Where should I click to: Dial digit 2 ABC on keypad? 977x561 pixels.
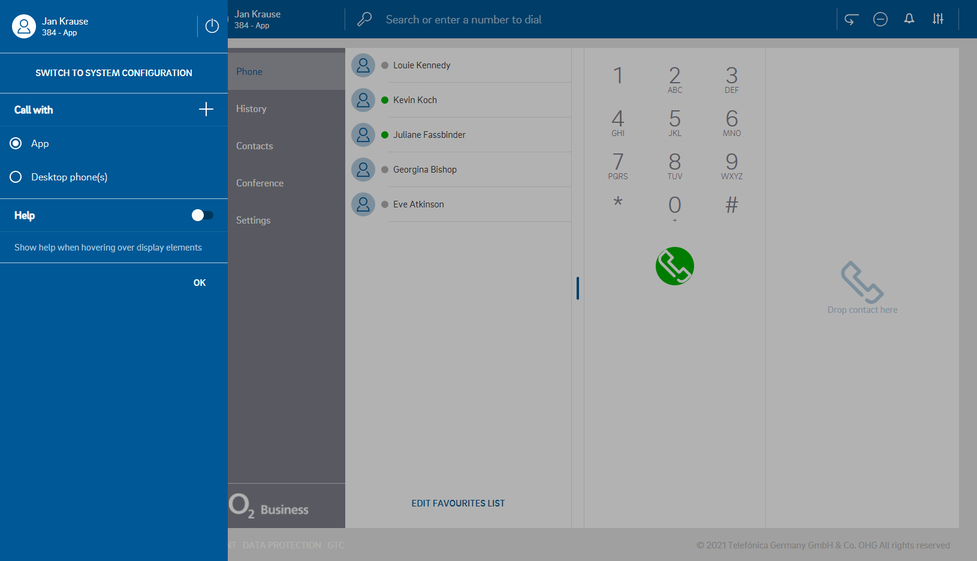675,79
